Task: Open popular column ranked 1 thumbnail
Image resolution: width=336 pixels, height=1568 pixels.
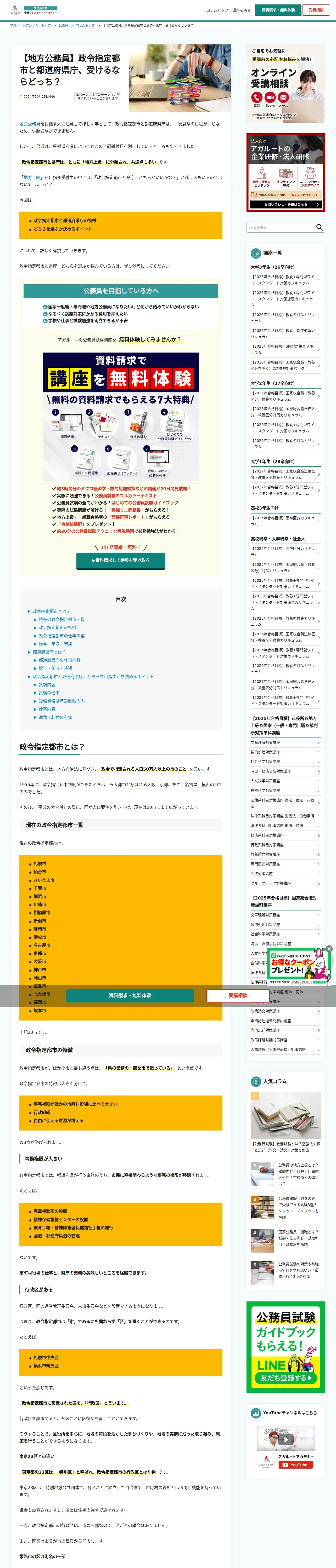Action: pos(285,1116)
